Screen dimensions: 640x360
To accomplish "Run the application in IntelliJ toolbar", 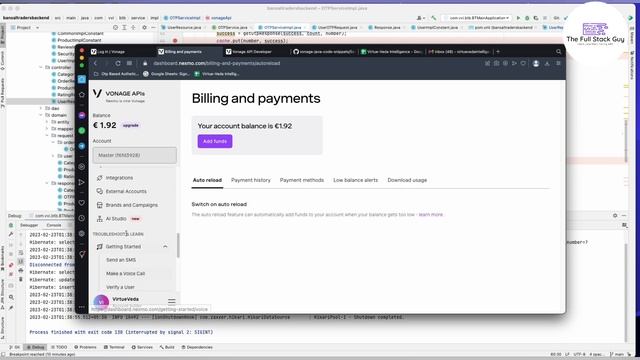I will pyautogui.click(x=518, y=18).
